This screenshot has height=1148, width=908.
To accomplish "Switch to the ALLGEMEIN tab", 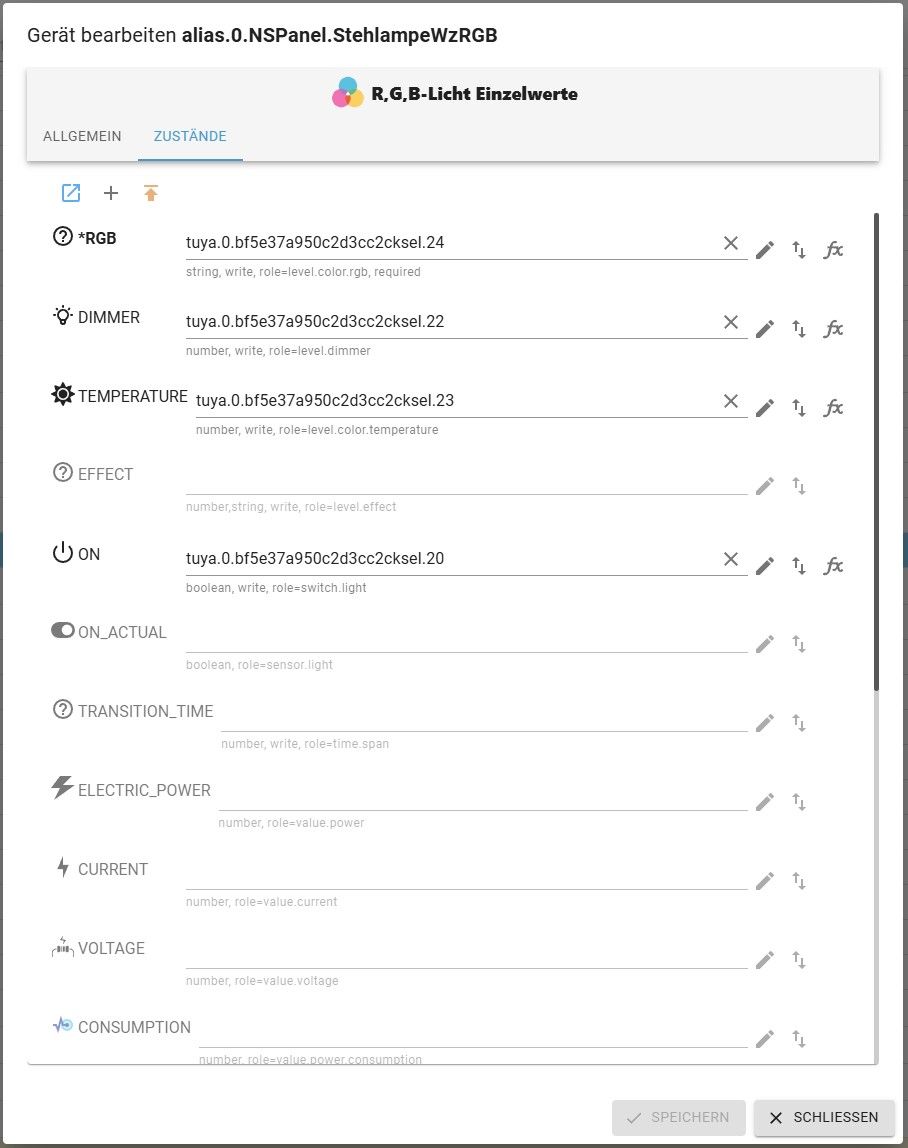I will tap(82, 136).
